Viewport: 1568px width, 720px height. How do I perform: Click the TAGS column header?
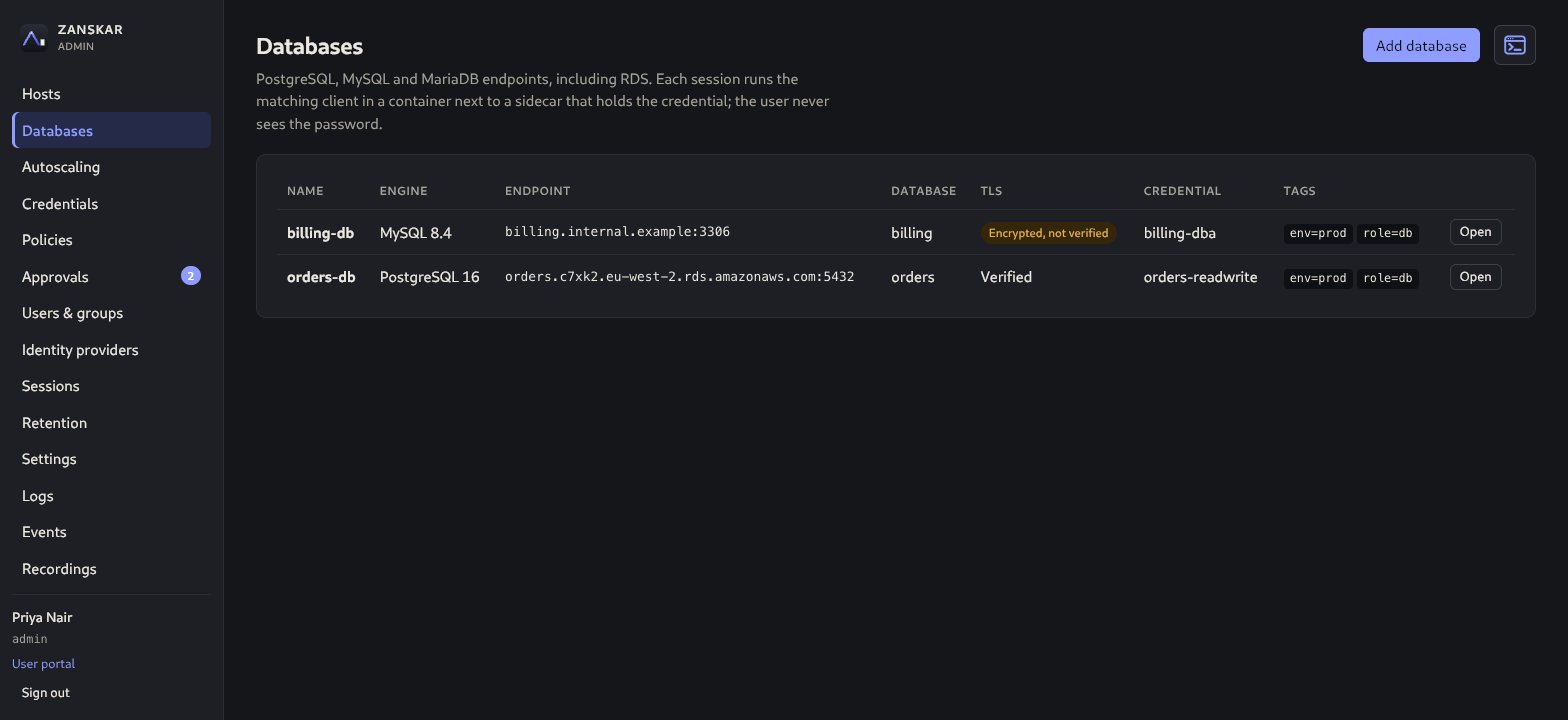(x=1300, y=191)
